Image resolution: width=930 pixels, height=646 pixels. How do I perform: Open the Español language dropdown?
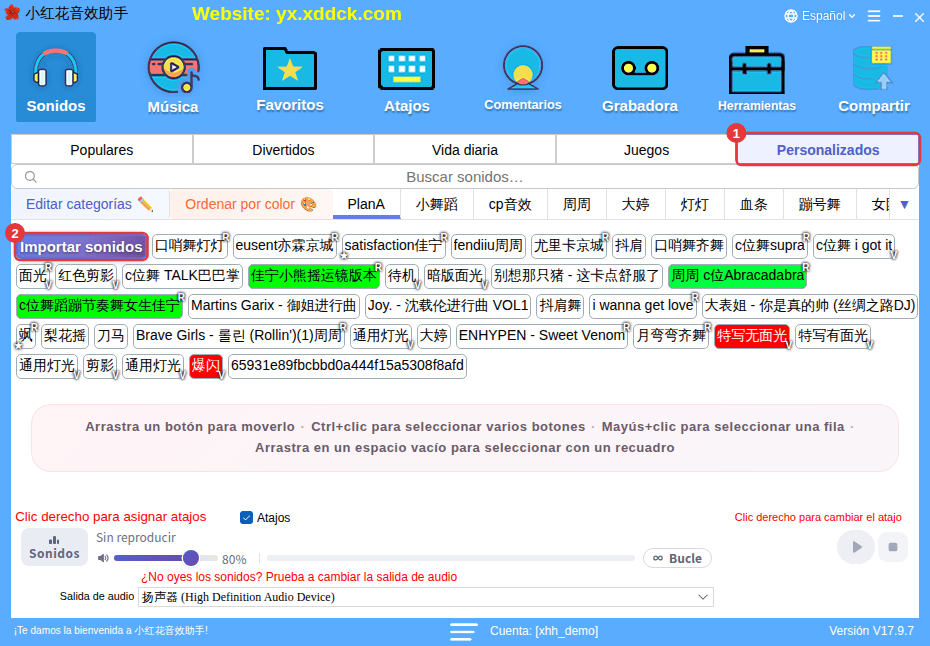click(820, 16)
